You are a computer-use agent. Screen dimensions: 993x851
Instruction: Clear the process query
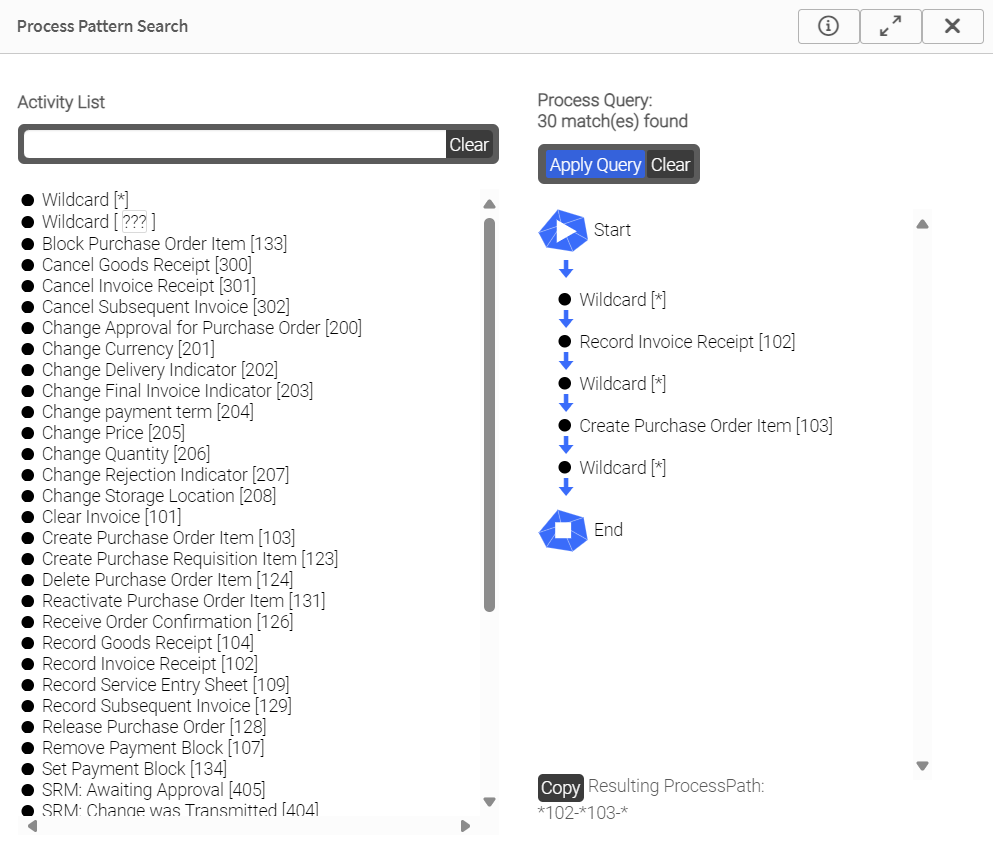(670, 165)
